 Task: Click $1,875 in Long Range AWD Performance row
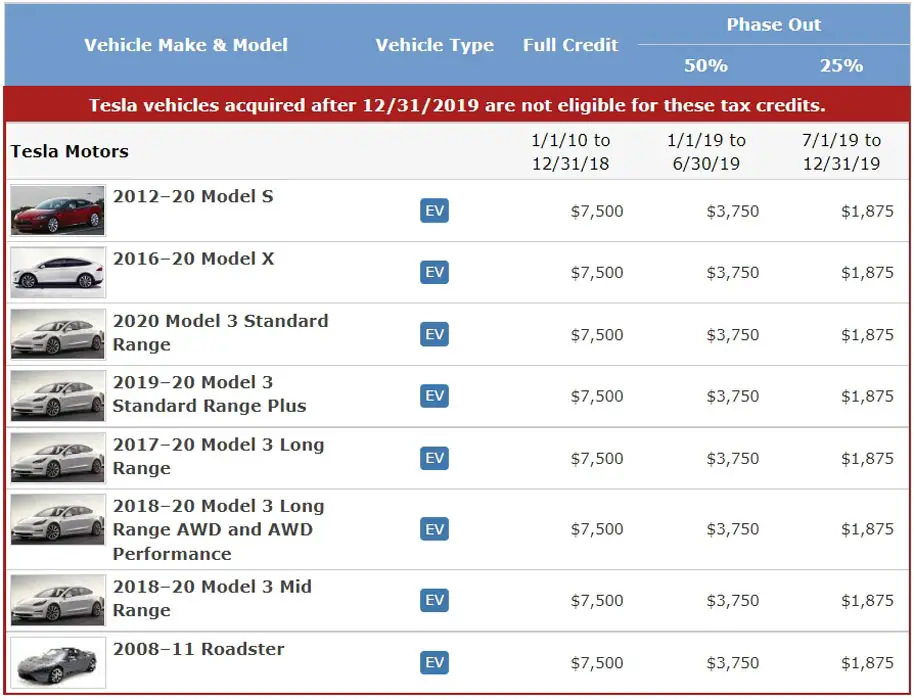[867, 529]
